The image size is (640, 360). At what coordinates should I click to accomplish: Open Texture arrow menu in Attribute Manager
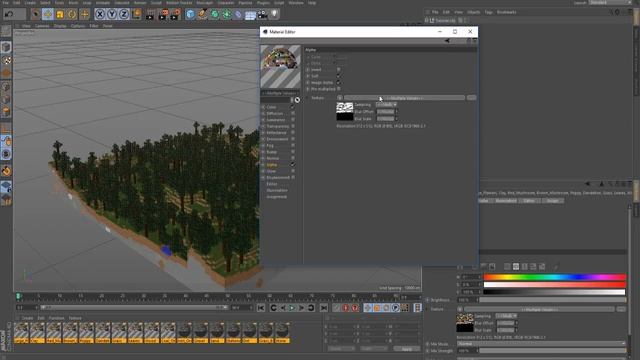point(460,309)
